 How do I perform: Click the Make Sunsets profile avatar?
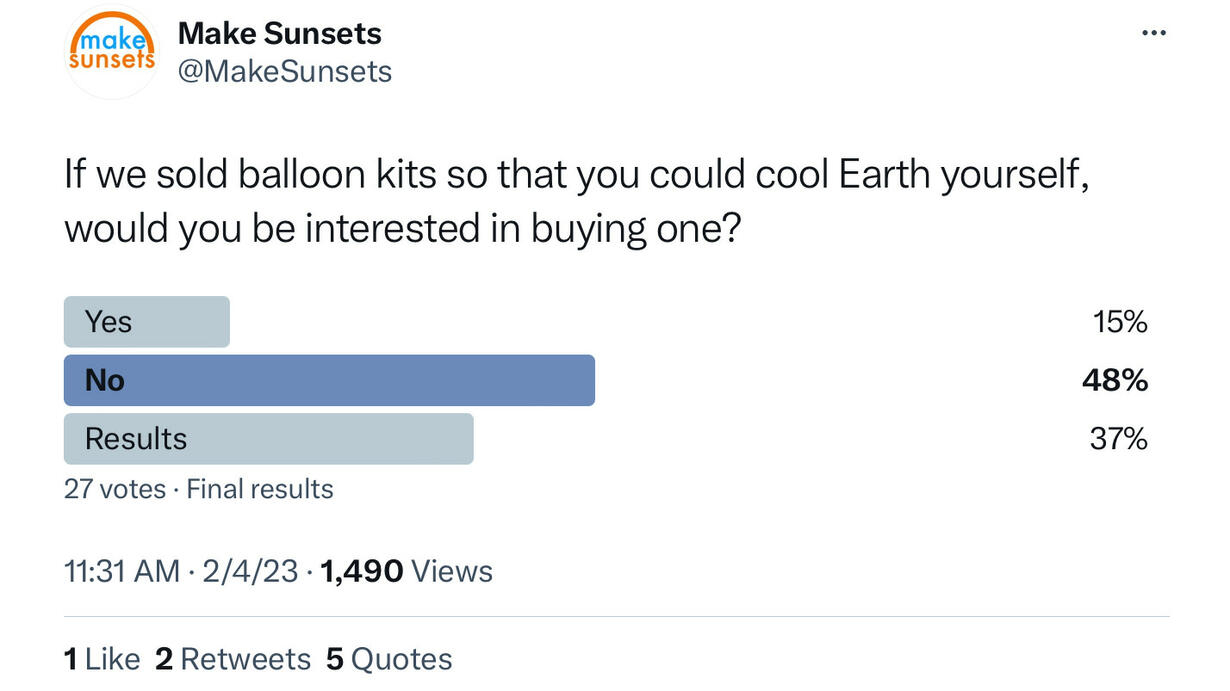pyautogui.click(x=111, y=52)
